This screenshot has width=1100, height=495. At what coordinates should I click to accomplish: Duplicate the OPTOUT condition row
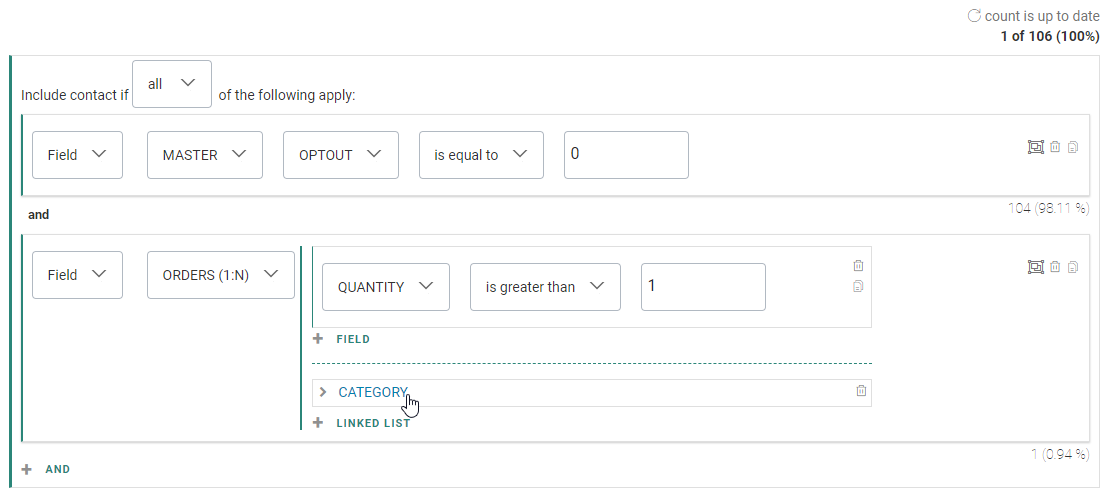point(1073,147)
